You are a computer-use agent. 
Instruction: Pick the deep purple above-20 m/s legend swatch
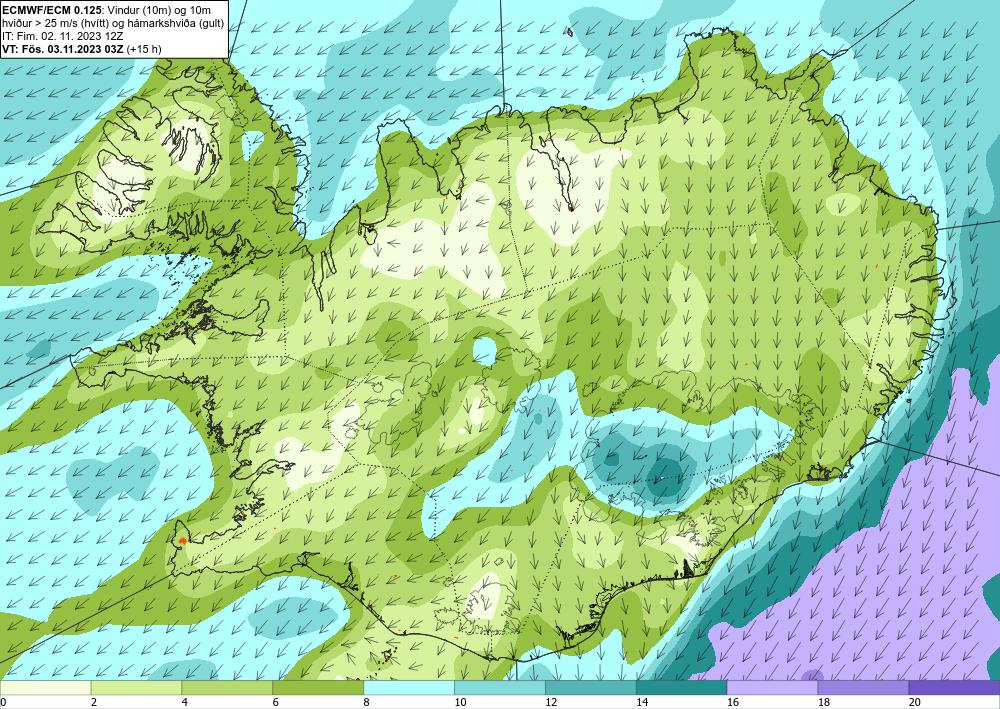click(954, 688)
